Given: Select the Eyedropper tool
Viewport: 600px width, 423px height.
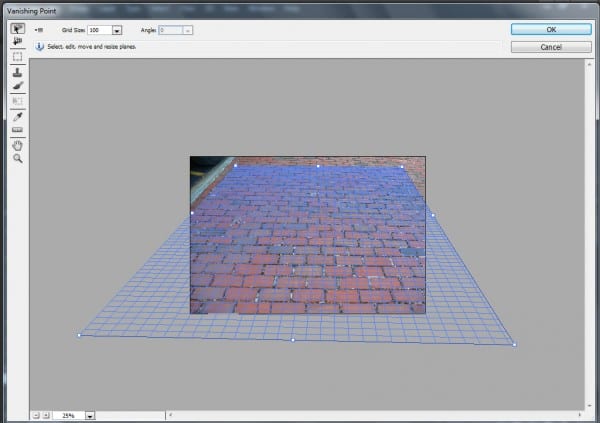Looking at the screenshot, I should (x=17, y=116).
